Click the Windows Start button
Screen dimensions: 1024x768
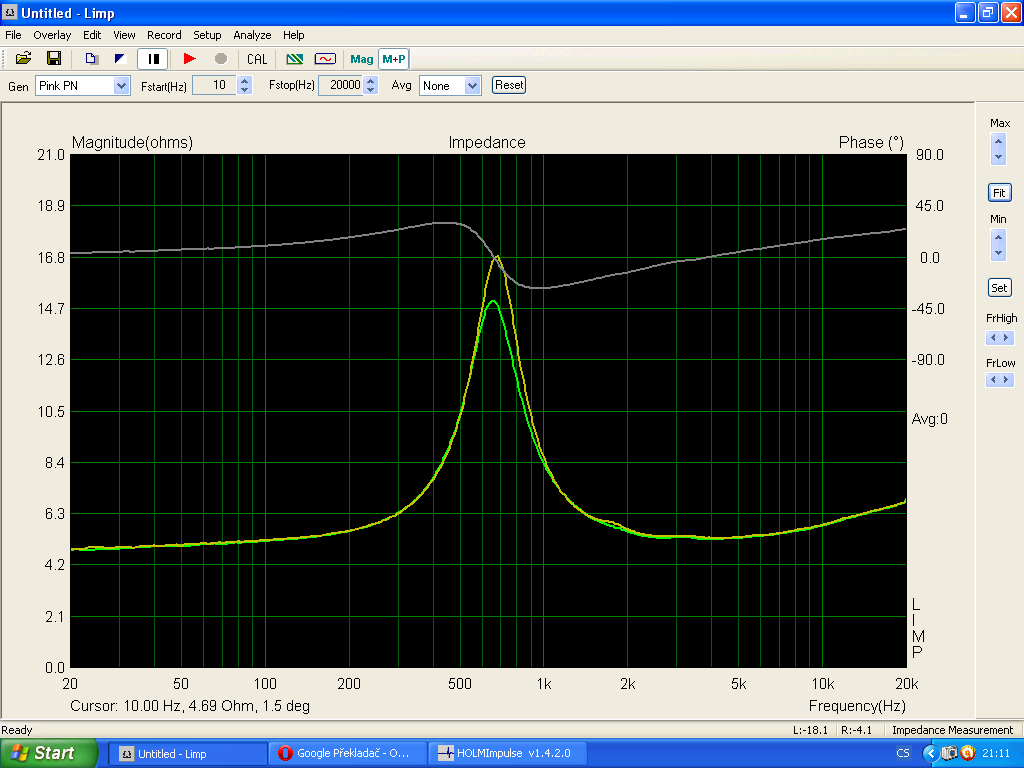(x=48, y=753)
